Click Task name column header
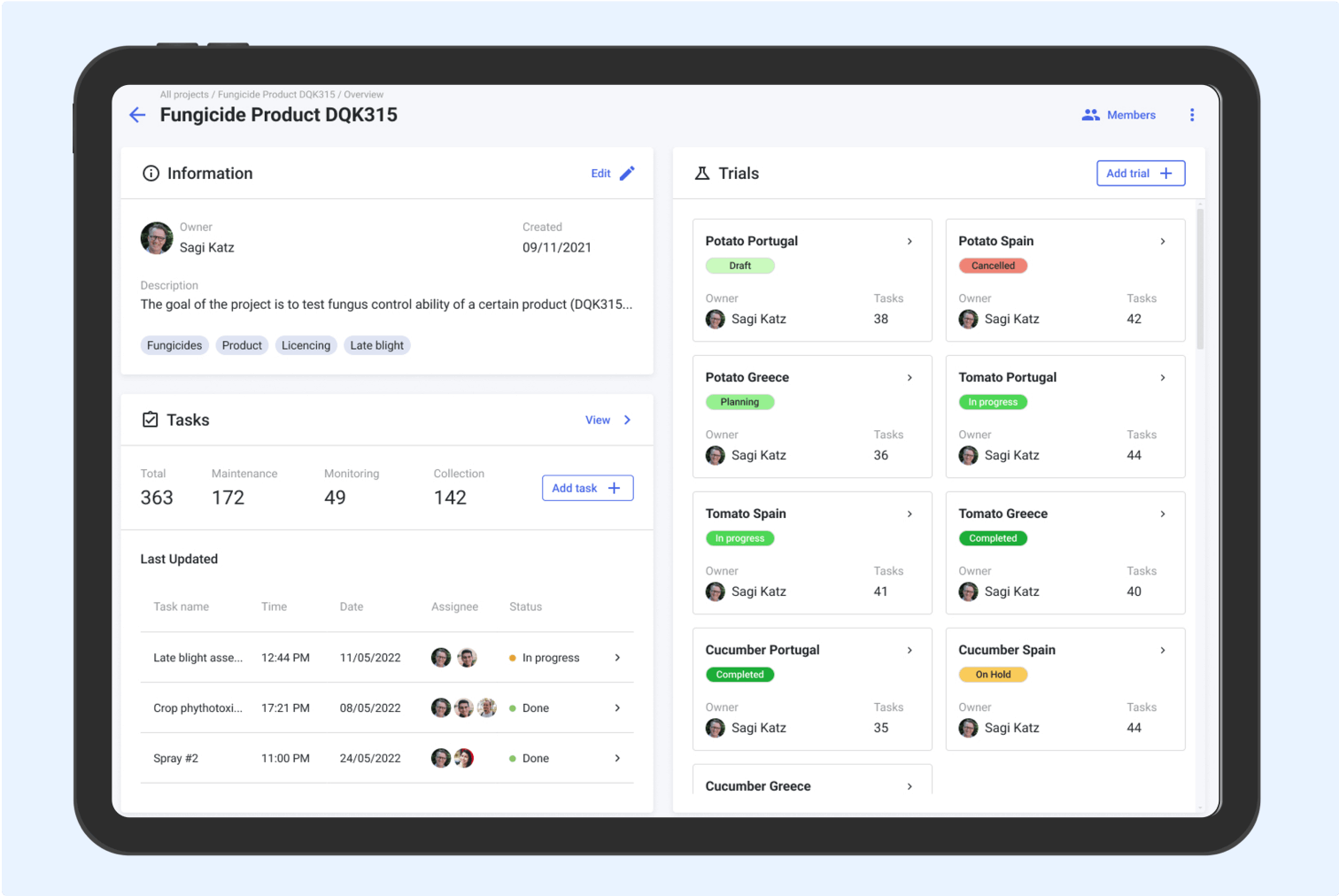The width and height of the screenshot is (1339, 896). tap(182, 607)
